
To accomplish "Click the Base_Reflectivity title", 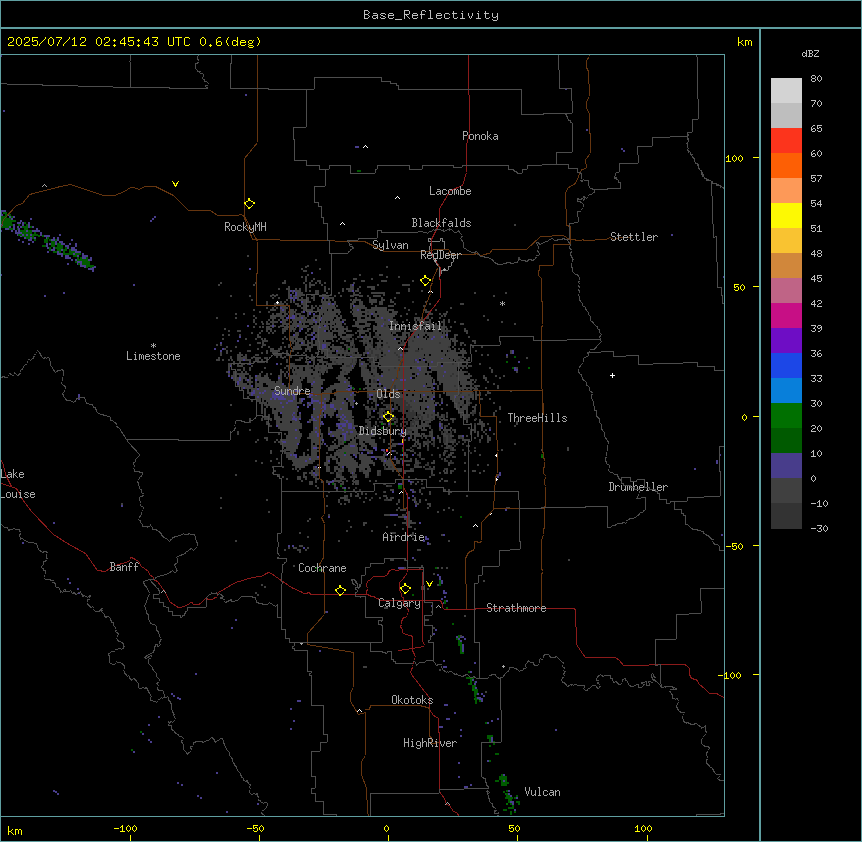I will click(431, 15).
